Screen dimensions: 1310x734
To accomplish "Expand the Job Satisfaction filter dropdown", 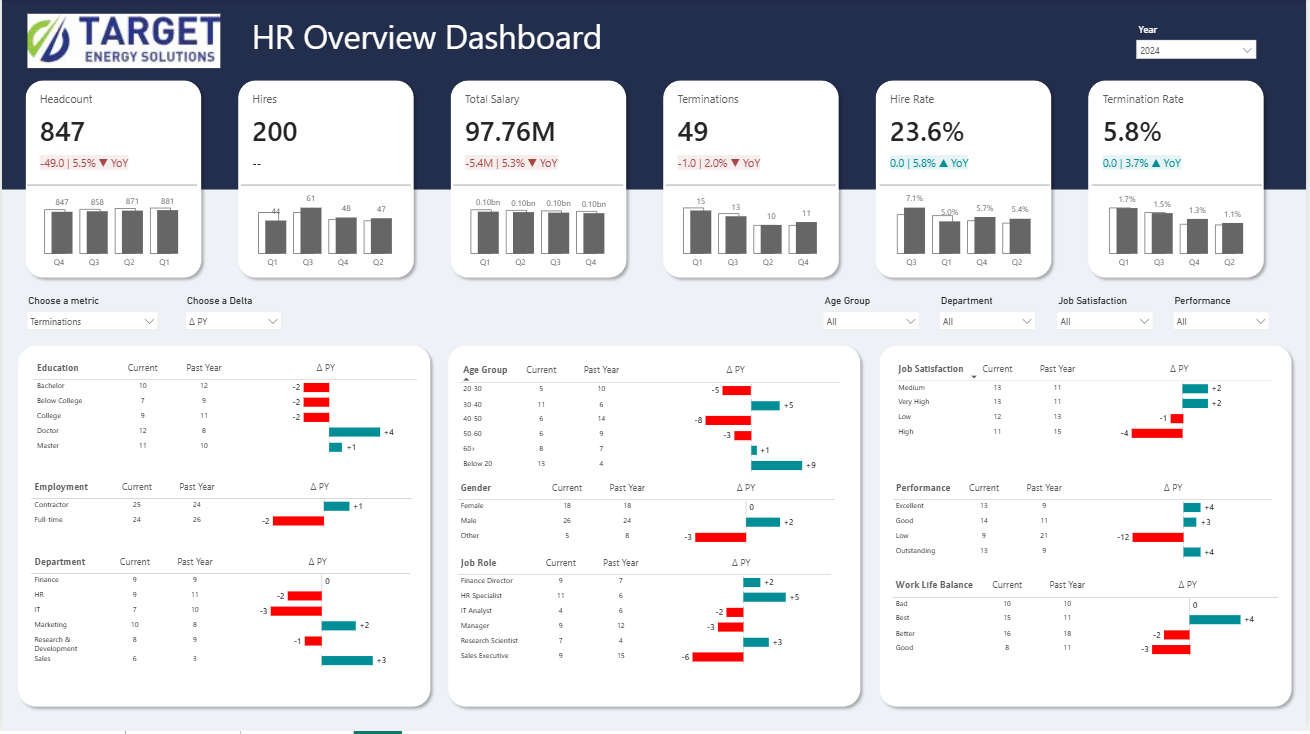I will pos(1105,321).
